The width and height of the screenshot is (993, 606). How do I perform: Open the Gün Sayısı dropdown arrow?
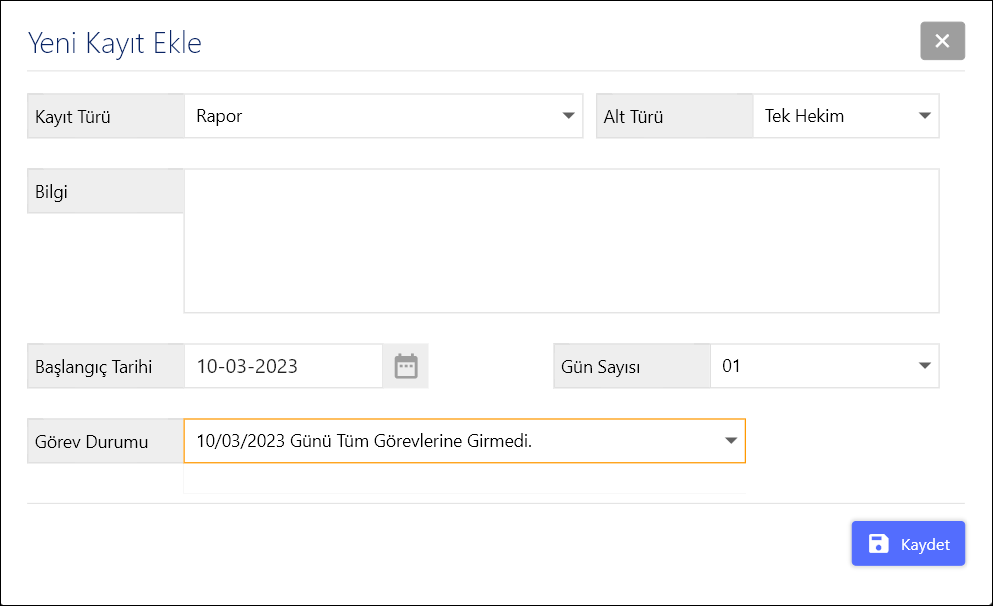click(924, 366)
